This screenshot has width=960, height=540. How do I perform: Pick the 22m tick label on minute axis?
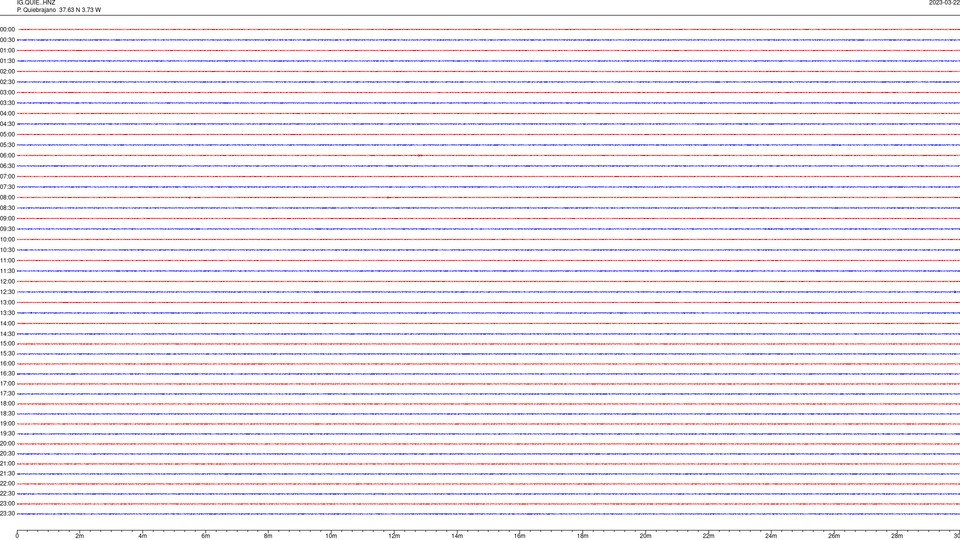(x=708, y=536)
